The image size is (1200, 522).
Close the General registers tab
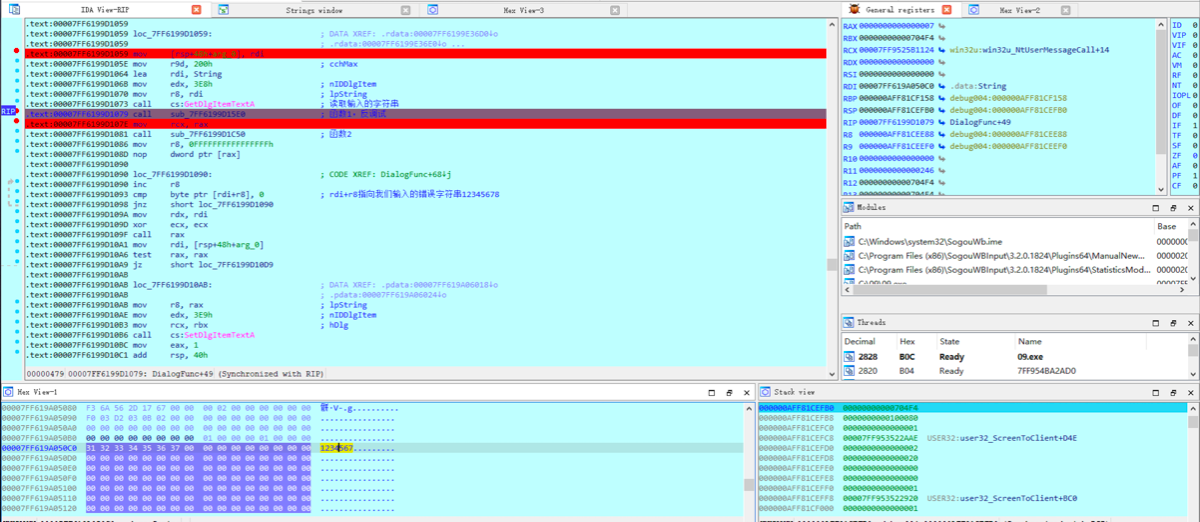coord(946,9)
